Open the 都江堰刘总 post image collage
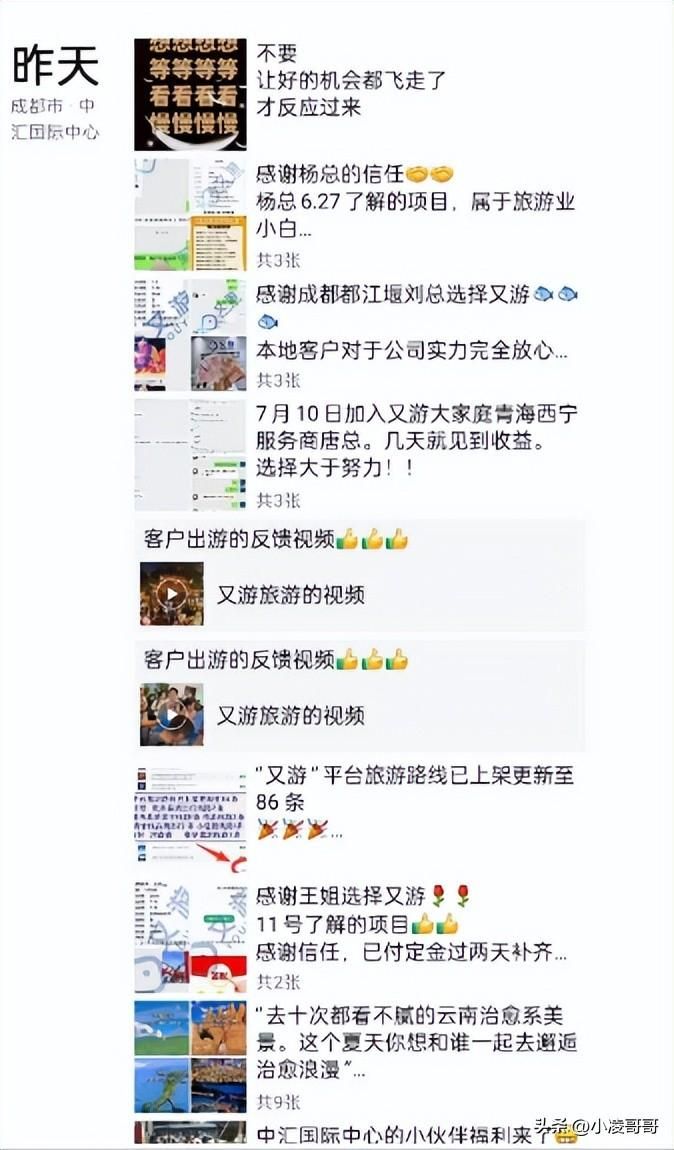This screenshot has height=1150, width=674. 190,334
